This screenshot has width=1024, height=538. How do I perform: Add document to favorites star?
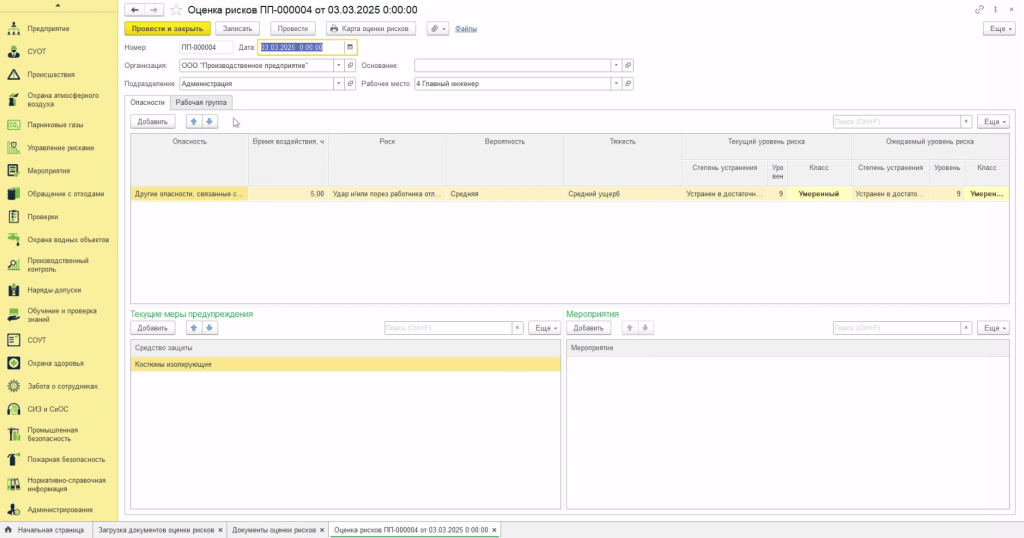[176, 10]
